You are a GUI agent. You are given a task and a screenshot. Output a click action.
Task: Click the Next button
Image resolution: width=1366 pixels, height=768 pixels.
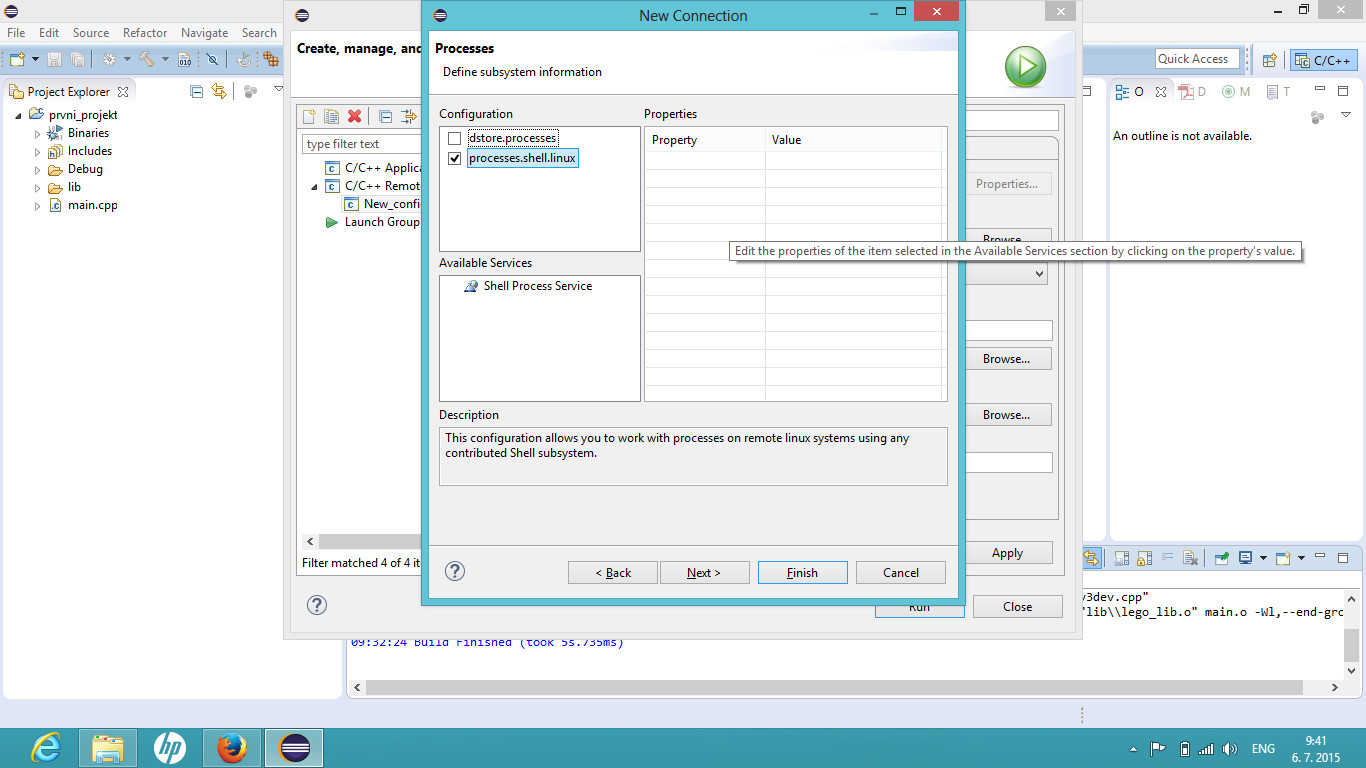pyautogui.click(x=704, y=573)
